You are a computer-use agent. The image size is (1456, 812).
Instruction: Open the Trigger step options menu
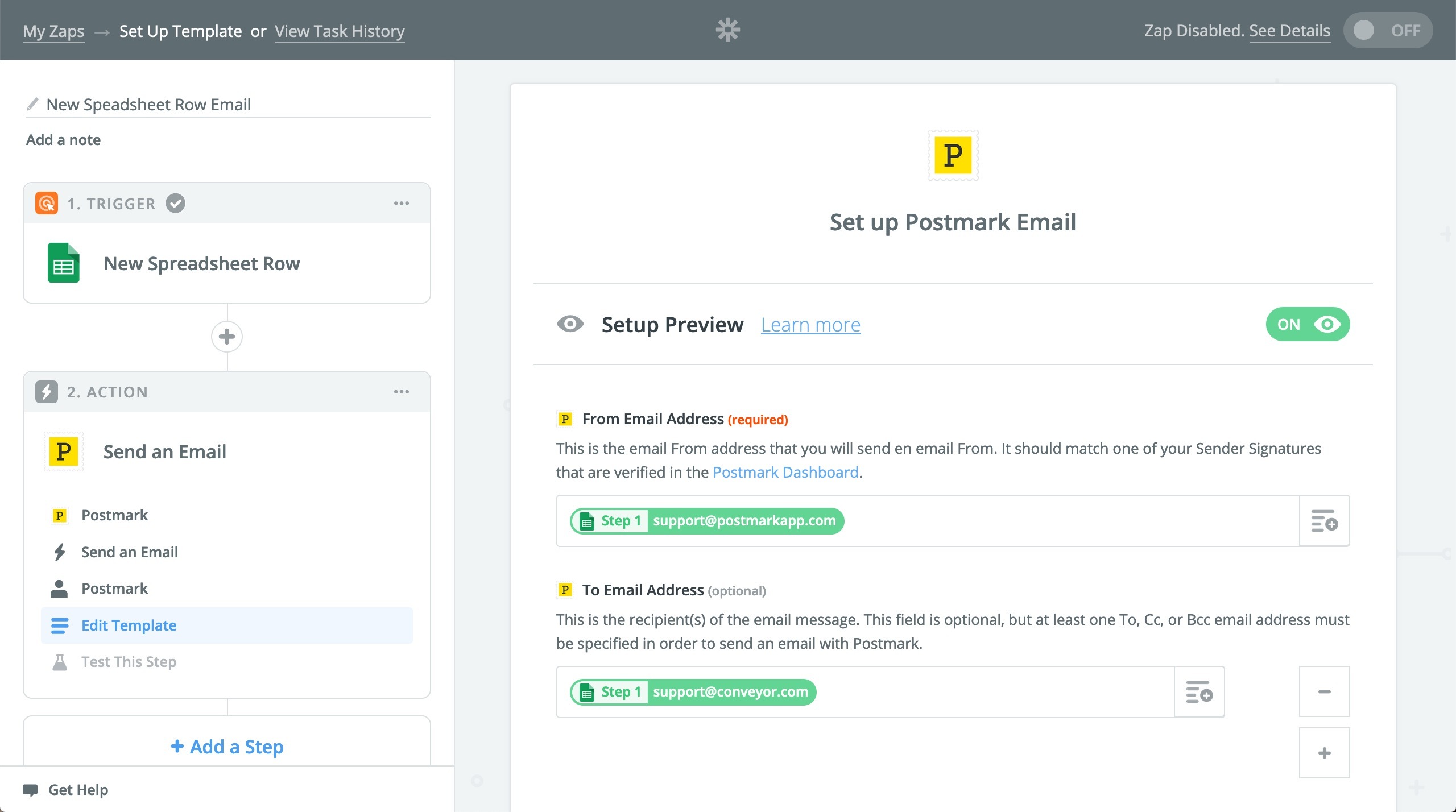(402, 203)
